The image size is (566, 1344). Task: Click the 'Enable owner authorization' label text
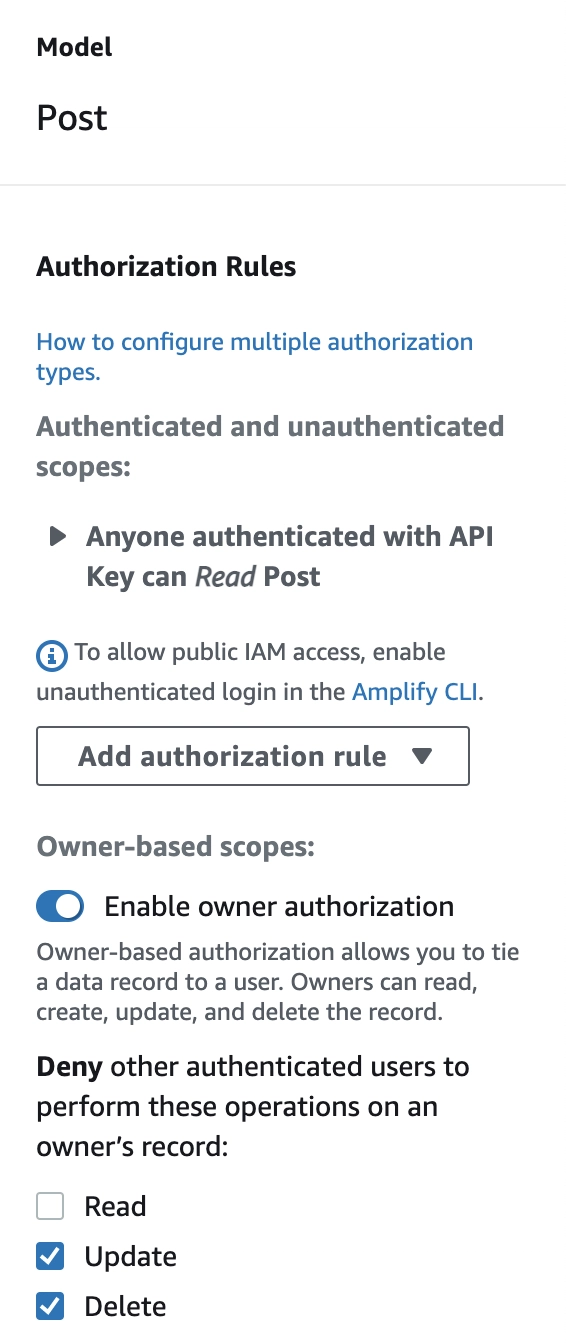279,907
